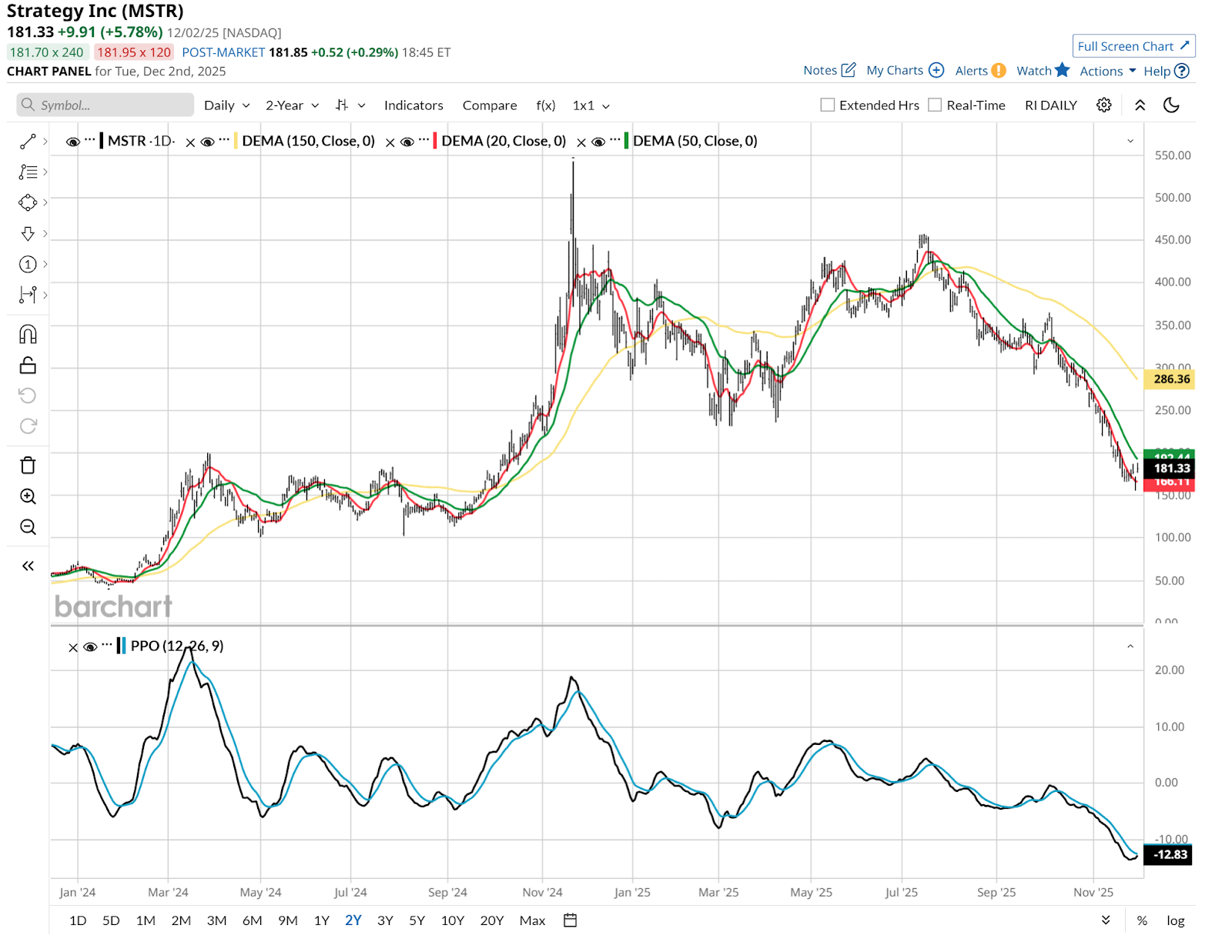Open the calendar date range picker
The height and width of the screenshot is (952, 1232).
click(x=570, y=920)
